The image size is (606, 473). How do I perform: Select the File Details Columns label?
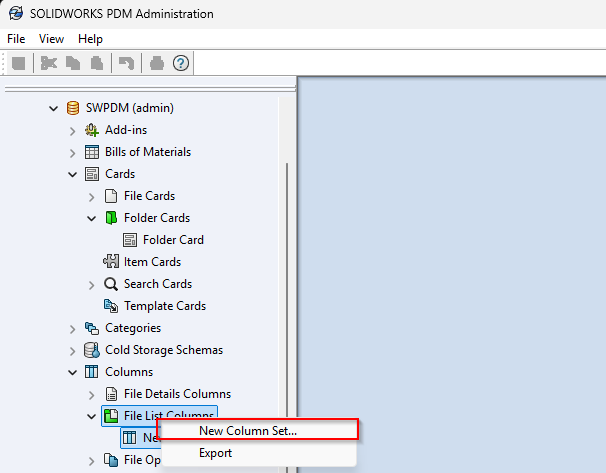click(177, 394)
